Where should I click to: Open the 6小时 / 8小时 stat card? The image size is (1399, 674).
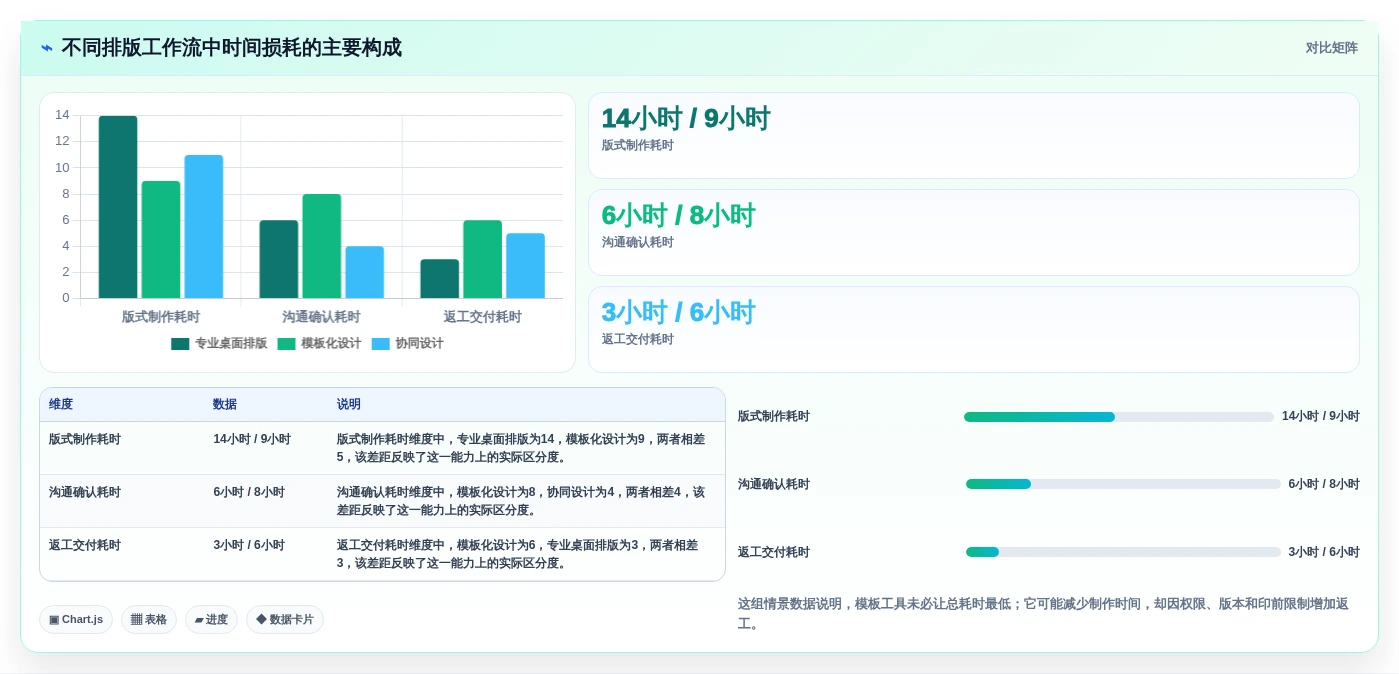coord(974,232)
